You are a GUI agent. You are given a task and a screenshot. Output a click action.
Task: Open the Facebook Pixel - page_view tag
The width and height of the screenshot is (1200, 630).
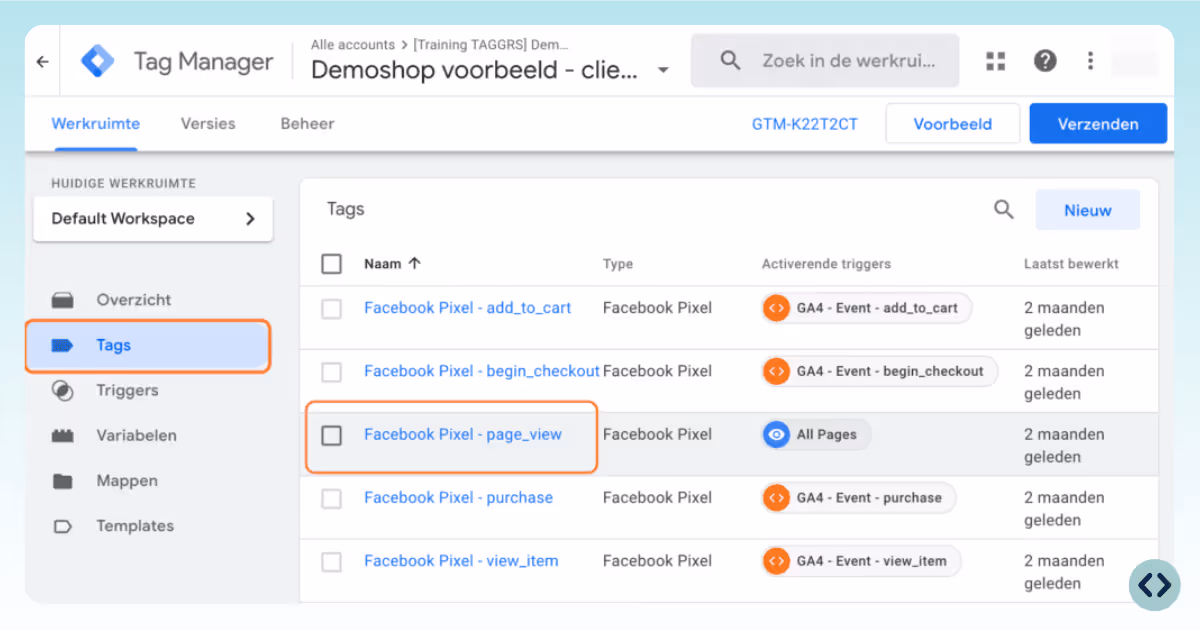pyautogui.click(x=463, y=434)
